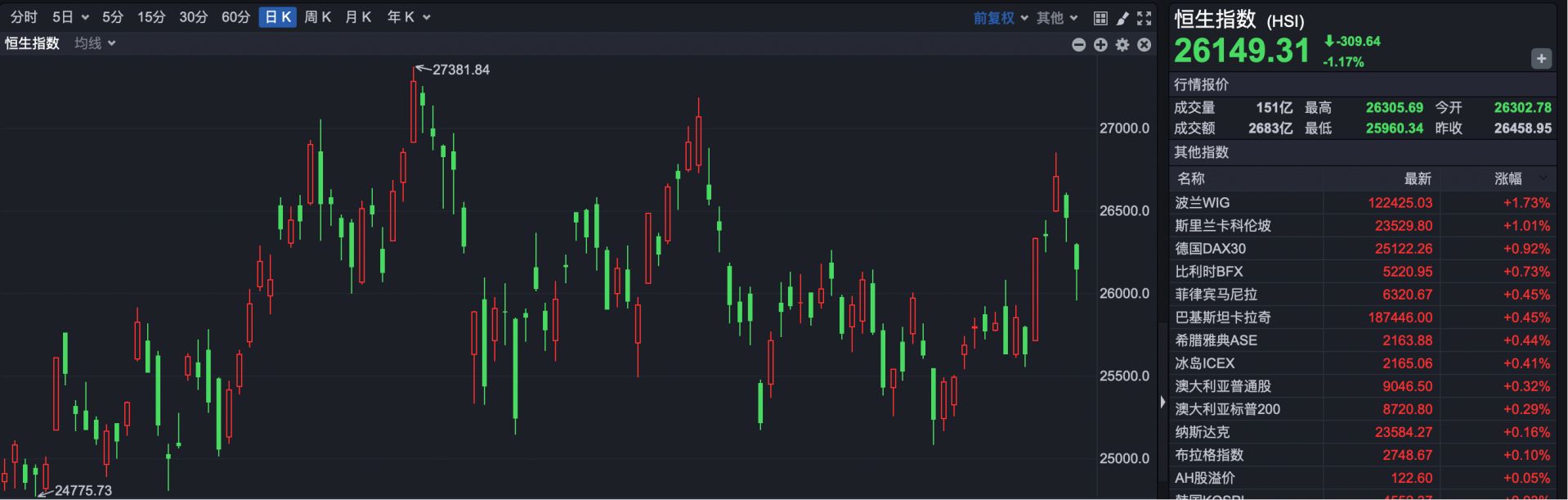The width and height of the screenshot is (1568, 500).
Task: Add HSI to watchlist with plus button
Action: (x=1541, y=59)
